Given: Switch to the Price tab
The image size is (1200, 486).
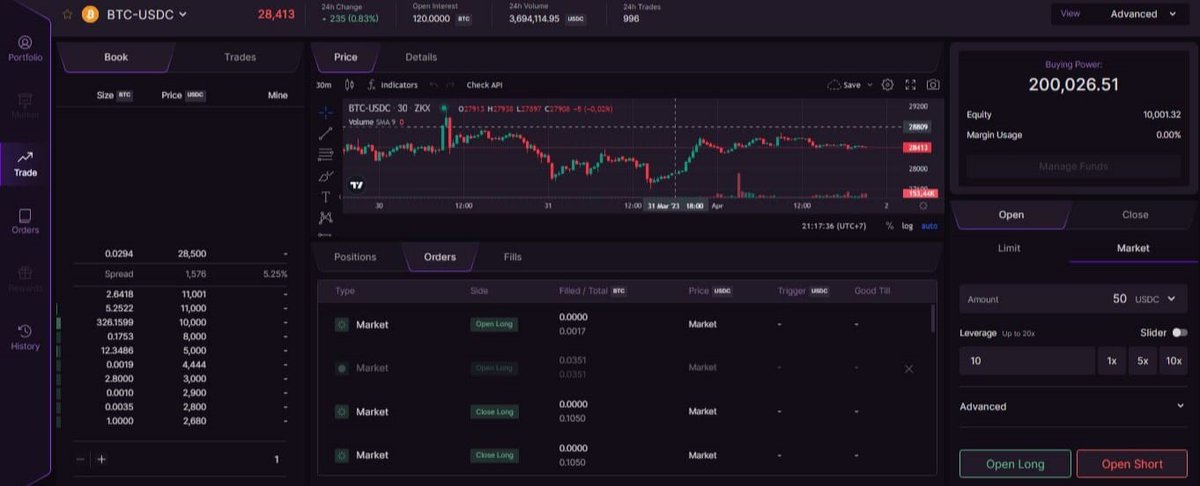Looking at the screenshot, I should point(345,57).
